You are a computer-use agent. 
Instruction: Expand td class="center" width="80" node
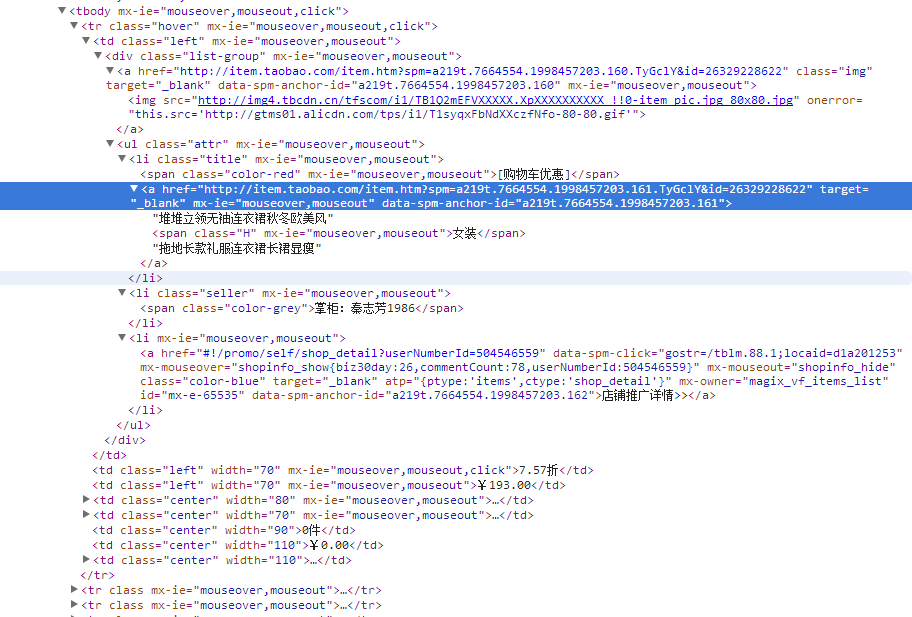[x=86, y=500]
